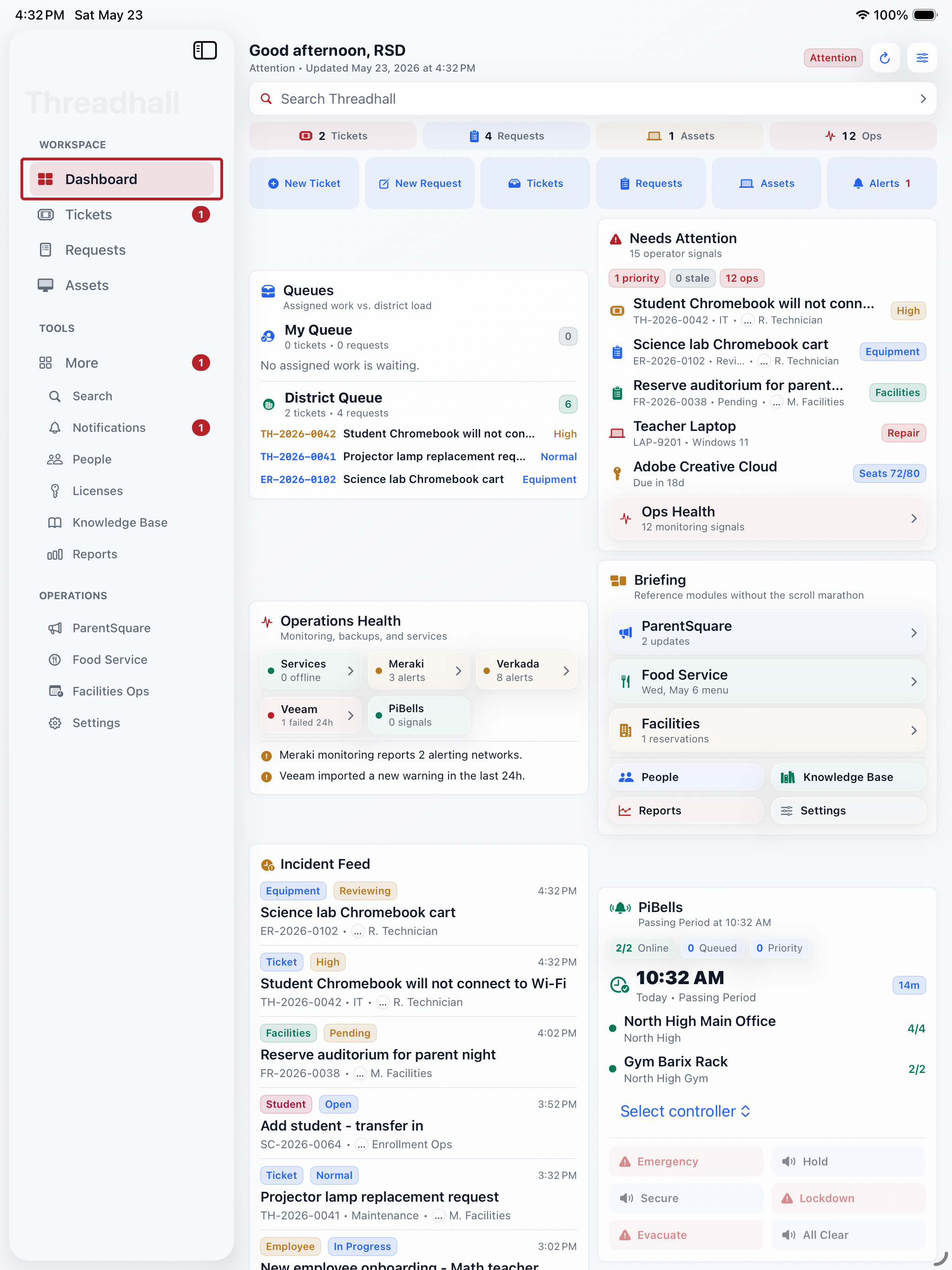Open the Verkada 8 alerts tile
The image size is (952, 1270).
527,671
